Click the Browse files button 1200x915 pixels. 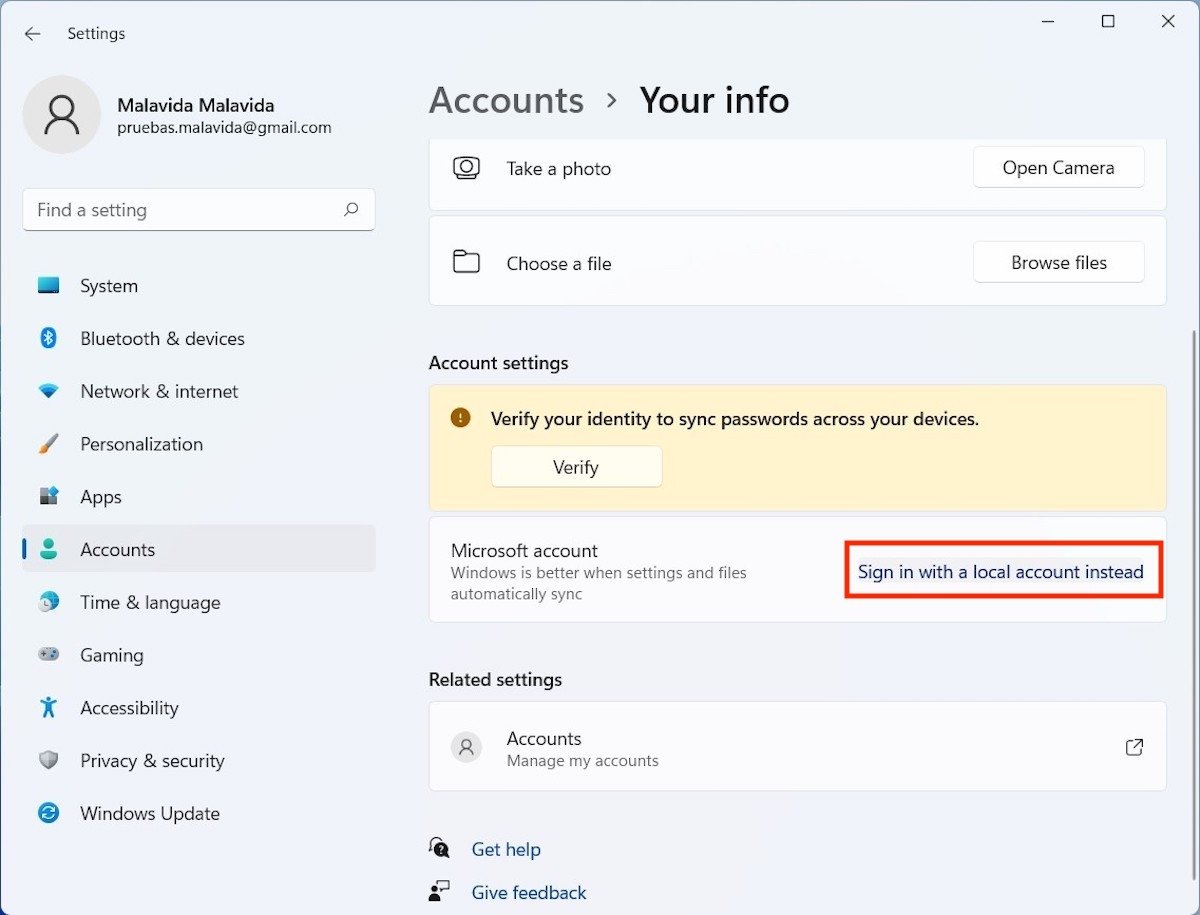click(x=1058, y=263)
